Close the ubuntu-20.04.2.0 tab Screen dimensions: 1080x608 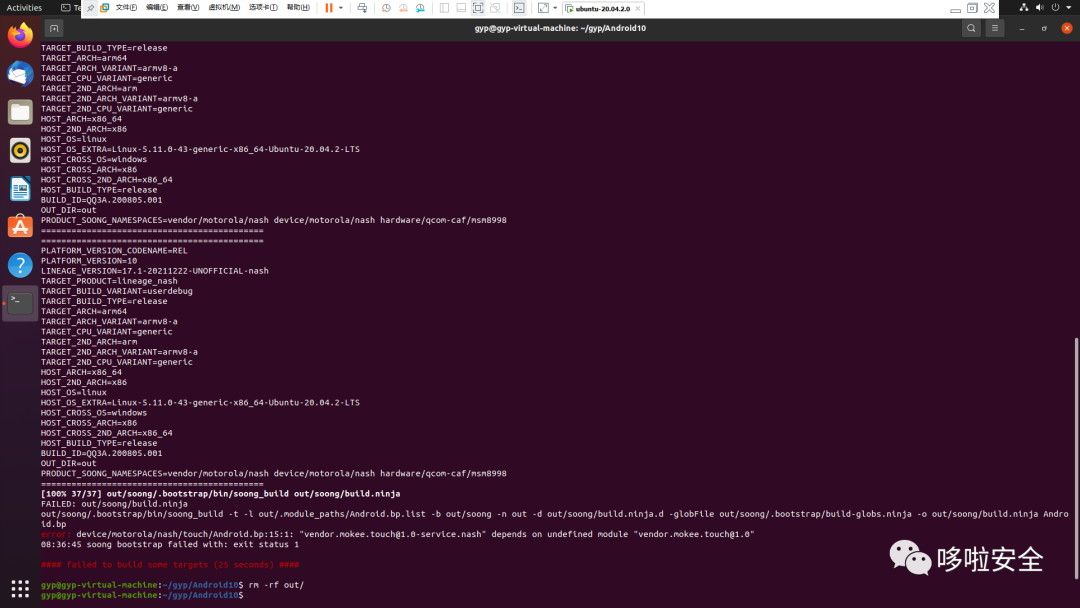[x=638, y=9]
